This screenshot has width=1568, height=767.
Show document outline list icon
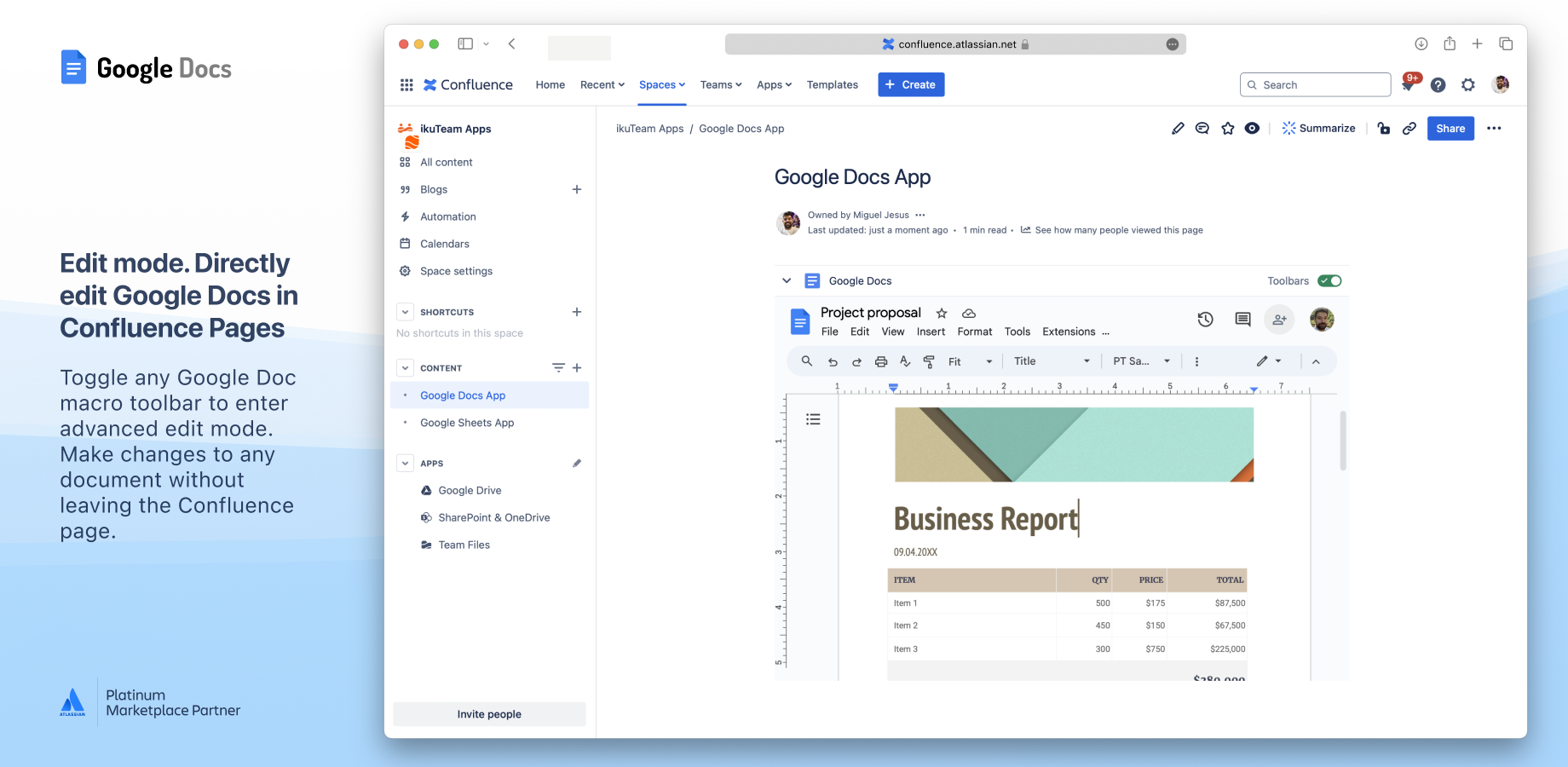(x=813, y=419)
